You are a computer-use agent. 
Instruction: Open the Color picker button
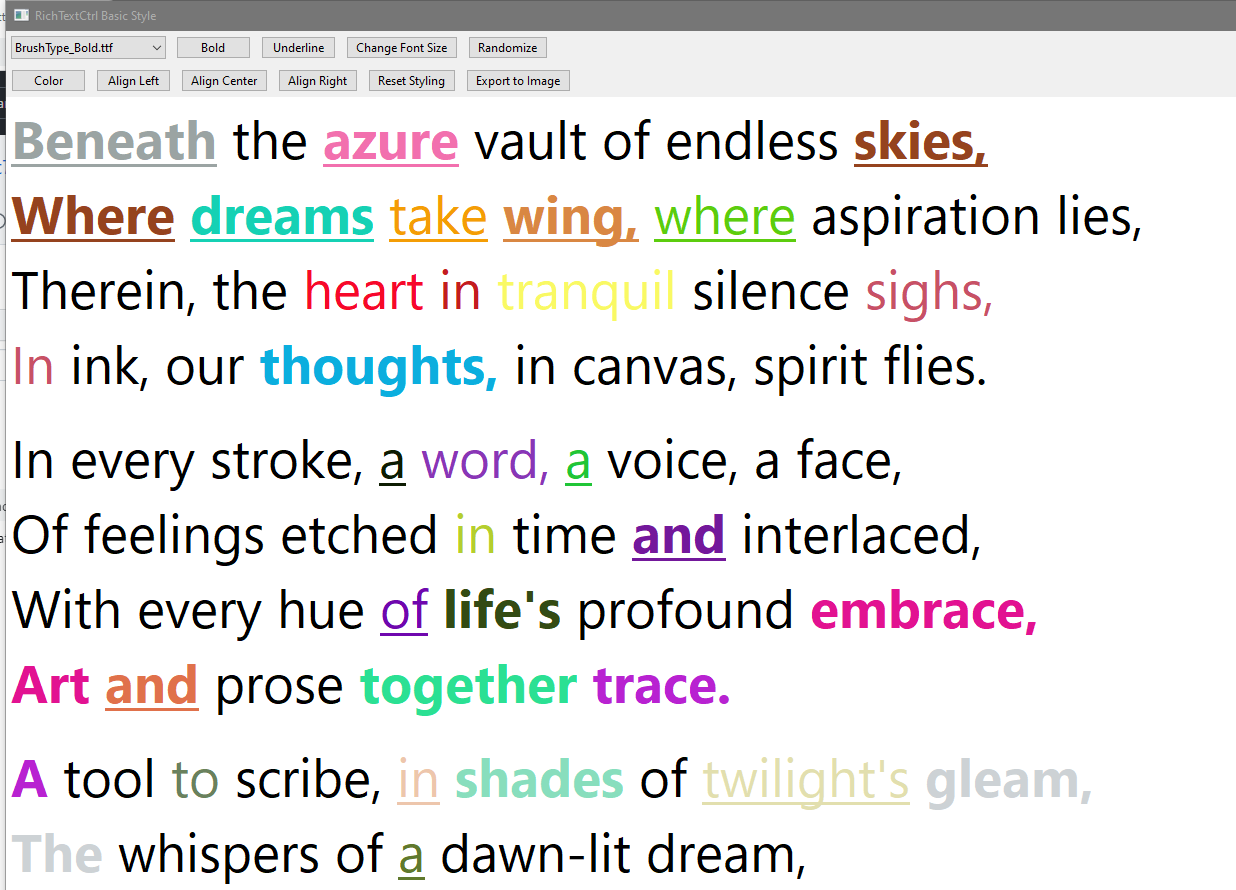tap(48, 80)
